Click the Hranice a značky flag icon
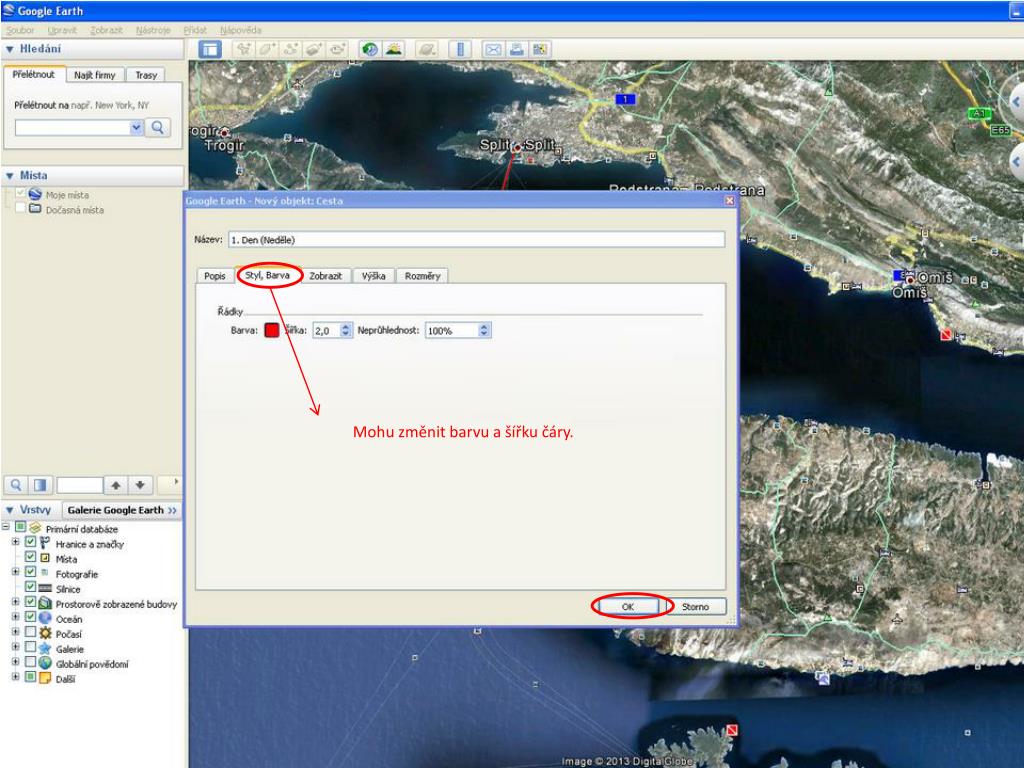Image resolution: width=1024 pixels, height=768 pixels. tap(45, 543)
